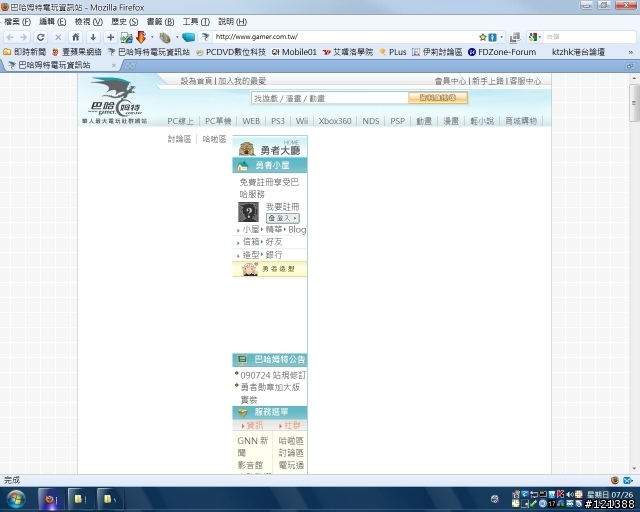Click the 勇者造型 banner
The width and height of the screenshot is (640, 512).
[x=270, y=269]
